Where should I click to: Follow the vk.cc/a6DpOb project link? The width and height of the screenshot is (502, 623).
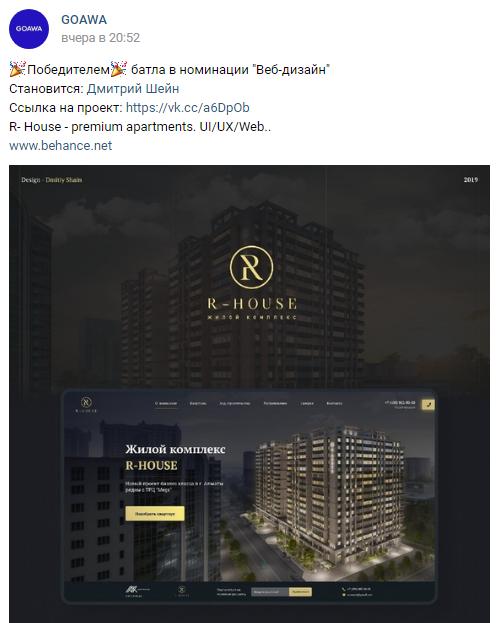click(188, 108)
